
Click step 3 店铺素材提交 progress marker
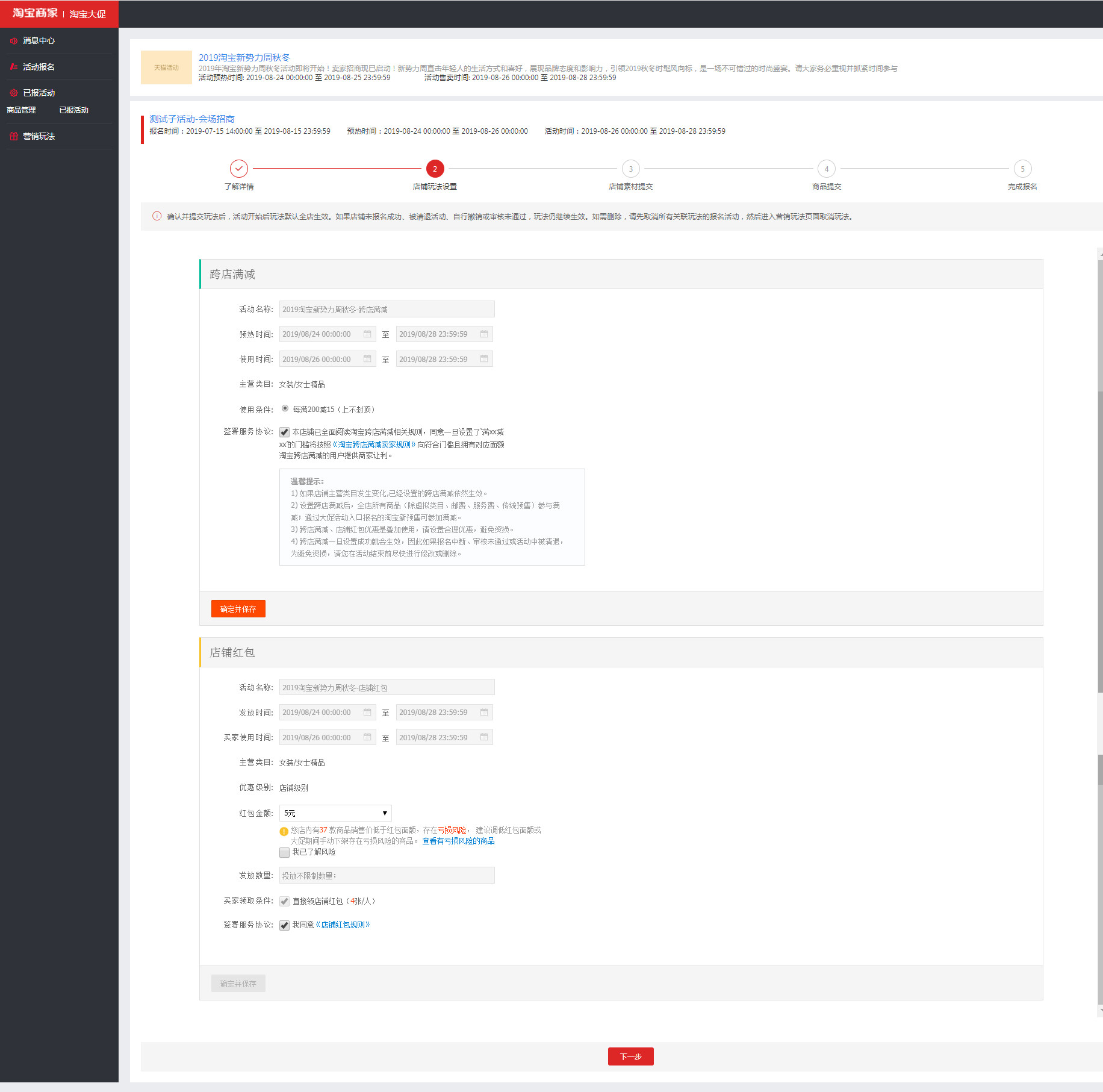tap(630, 169)
